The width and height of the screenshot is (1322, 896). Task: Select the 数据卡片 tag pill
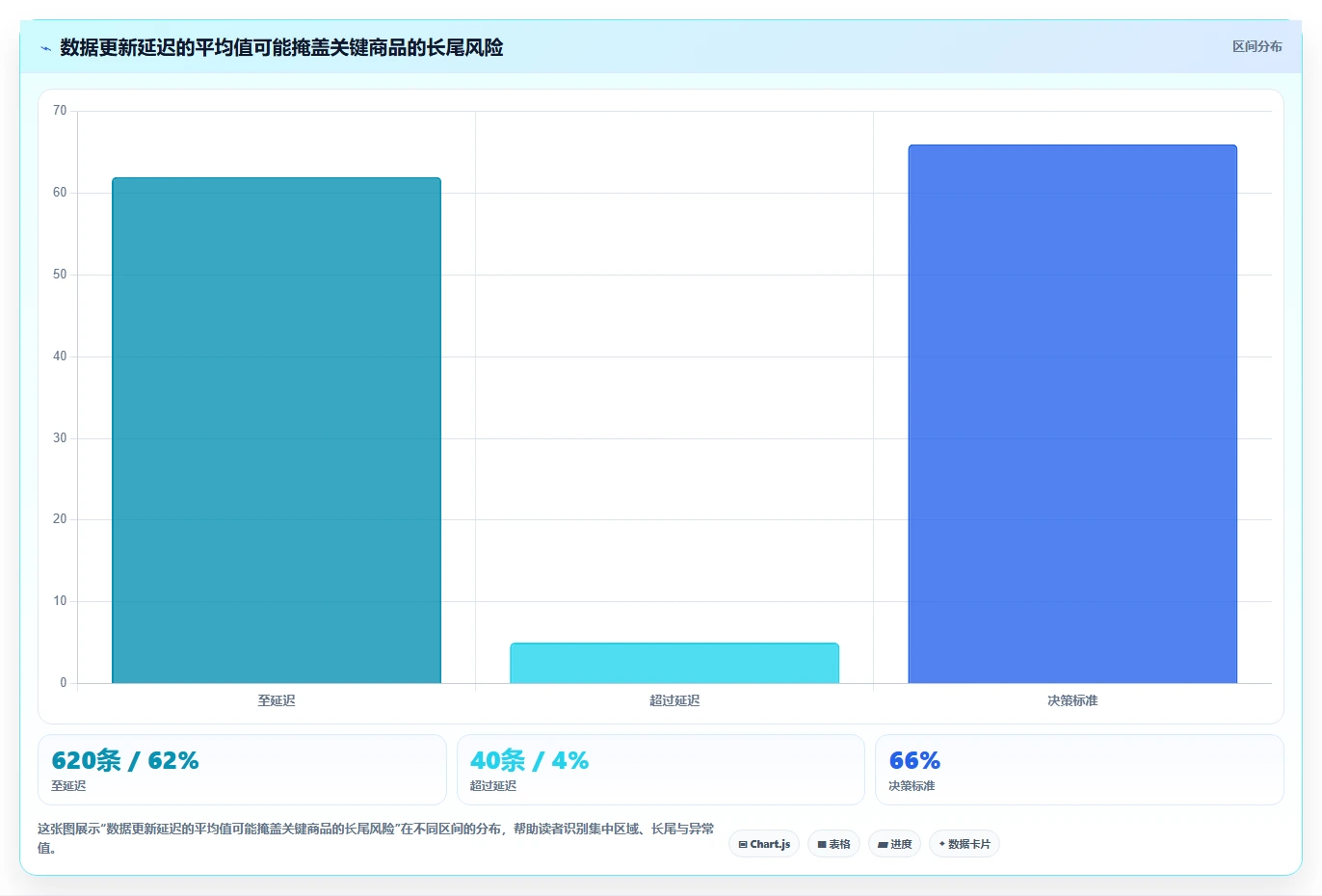(x=964, y=844)
